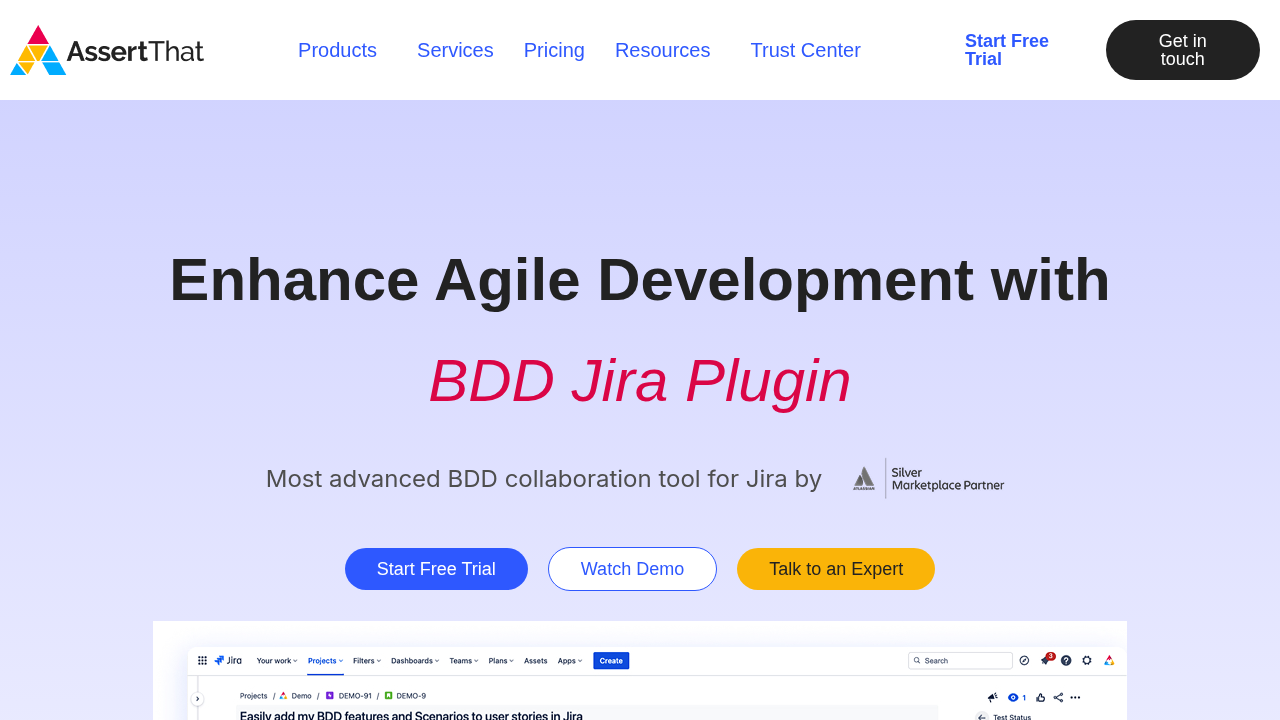Click the Atlassian Silver Marketplace Partner badge
Screen dimensions: 1280x720
click(x=928, y=478)
